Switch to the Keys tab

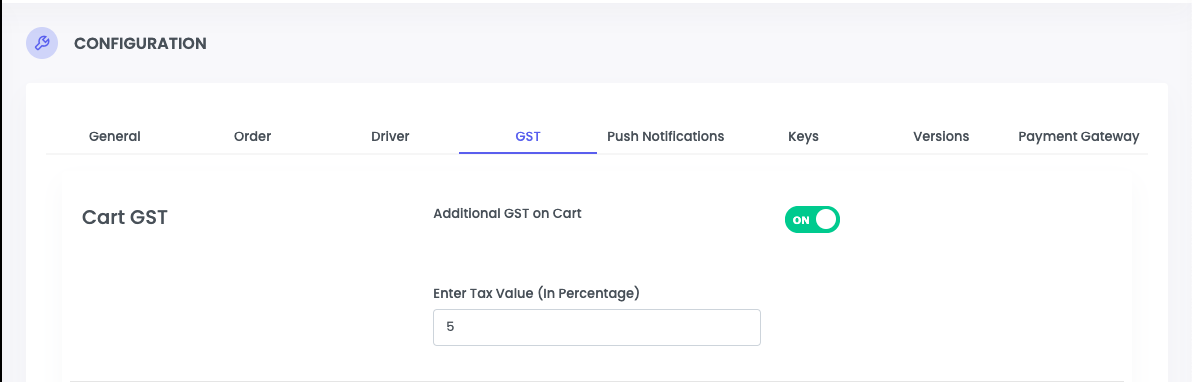pos(804,137)
